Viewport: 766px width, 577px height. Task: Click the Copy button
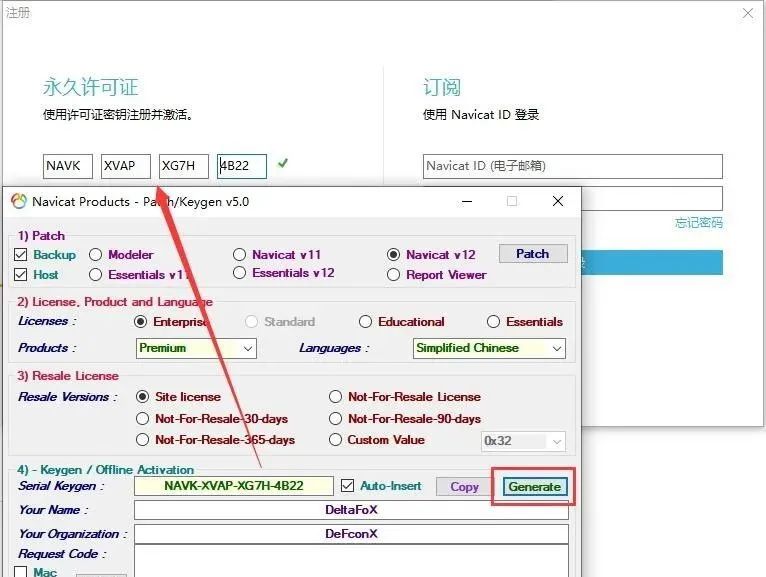464,487
